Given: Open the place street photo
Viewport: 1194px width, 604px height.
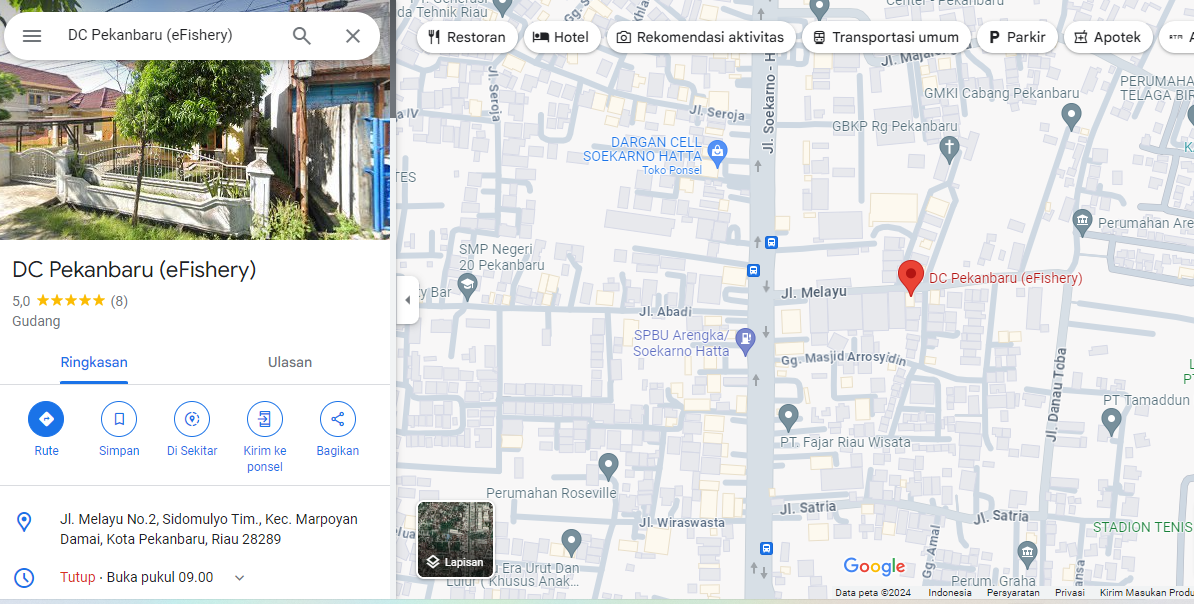Looking at the screenshot, I should click(x=195, y=150).
